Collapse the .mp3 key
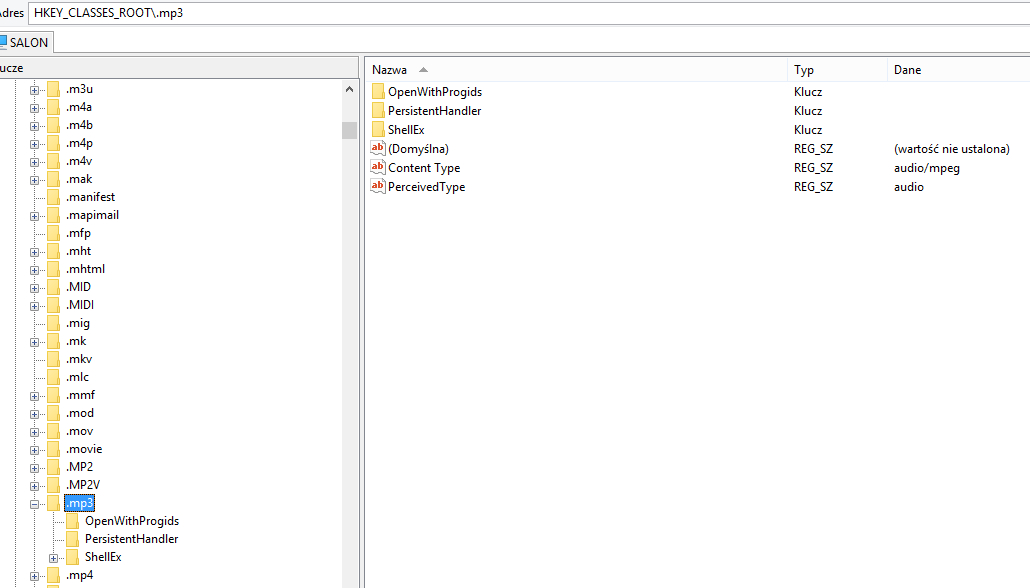This screenshot has width=1030, height=588. pos(34,505)
